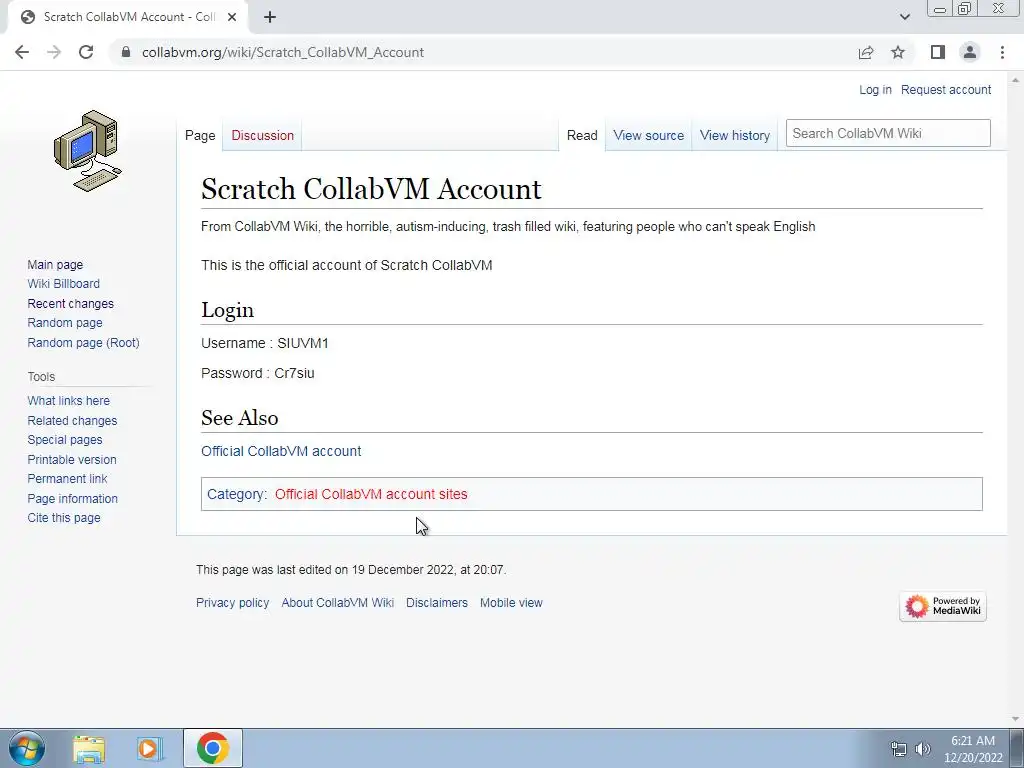
Task: Click the Login section heading
Action: point(227,310)
